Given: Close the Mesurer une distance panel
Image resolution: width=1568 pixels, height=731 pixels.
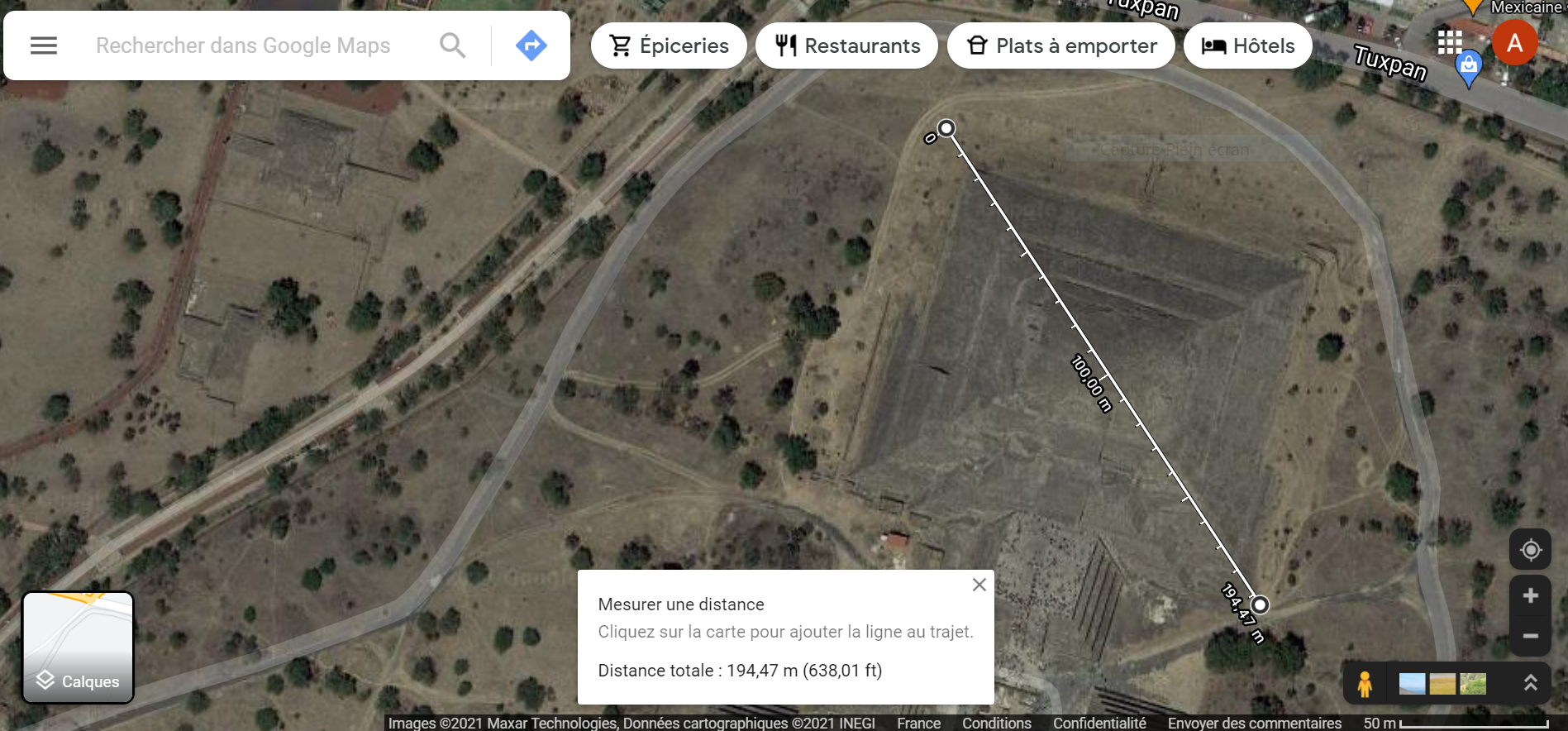Looking at the screenshot, I should point(979,585).
